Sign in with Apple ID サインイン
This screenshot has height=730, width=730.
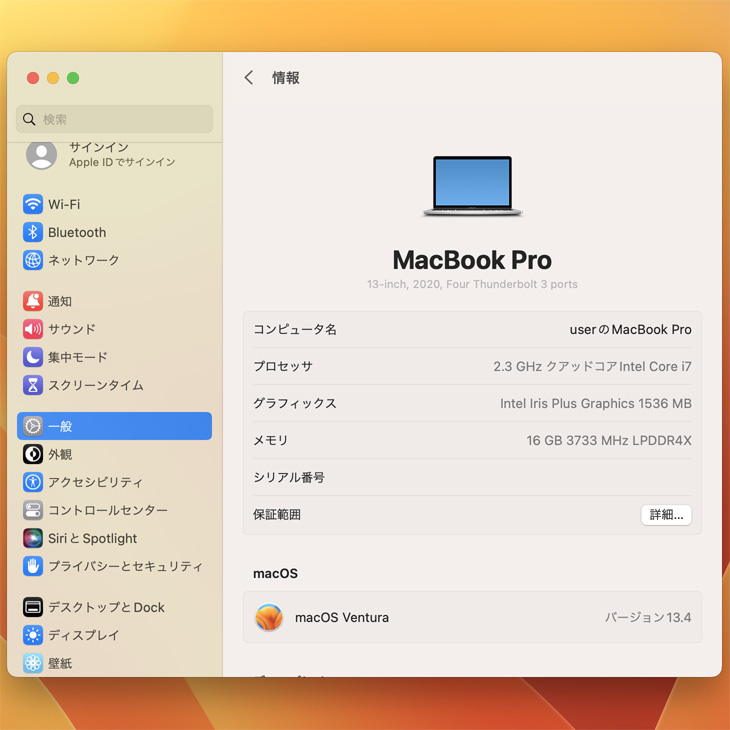pyautogui.click(x=100, y=154)
